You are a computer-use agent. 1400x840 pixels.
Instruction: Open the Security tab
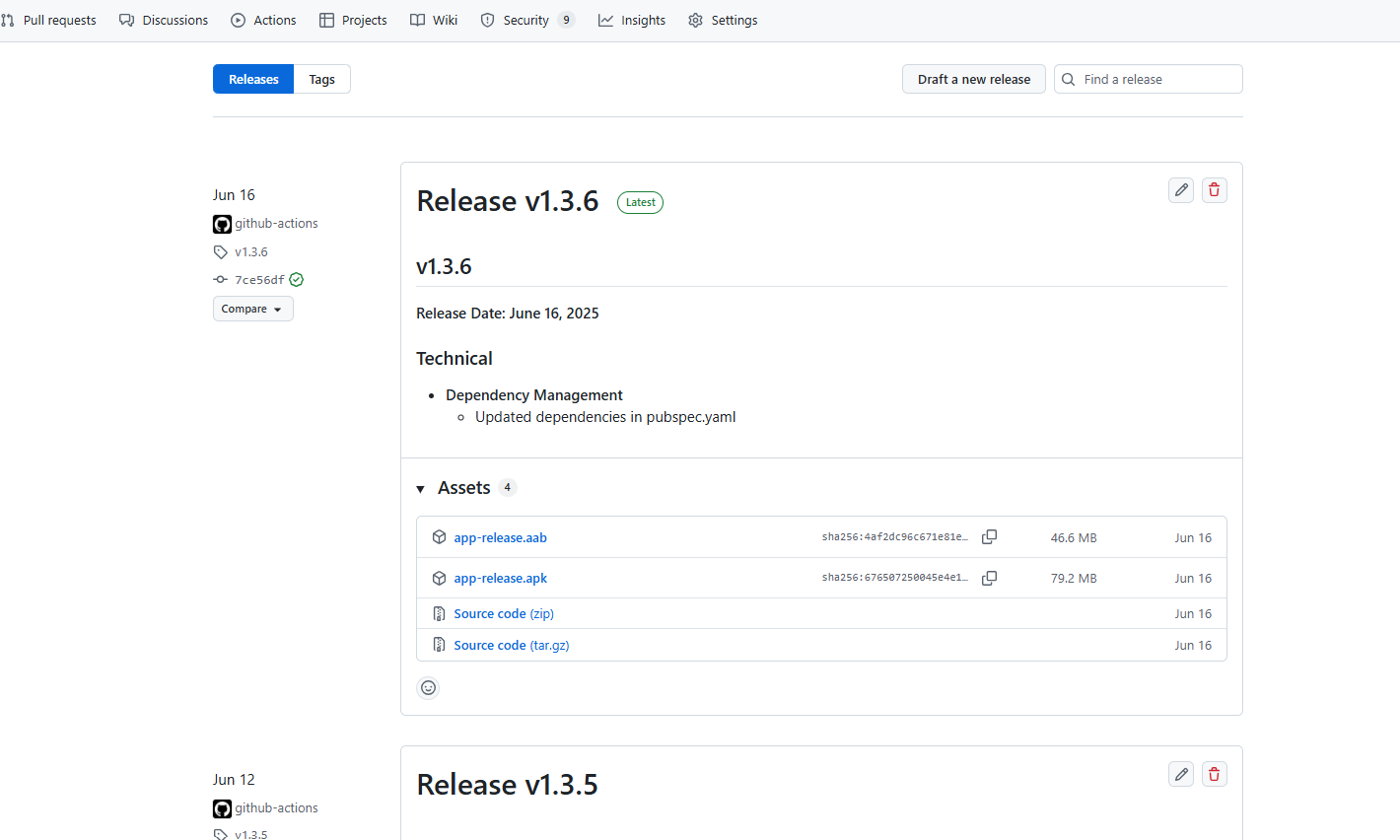pyautogui.click(x=525, y=20)
